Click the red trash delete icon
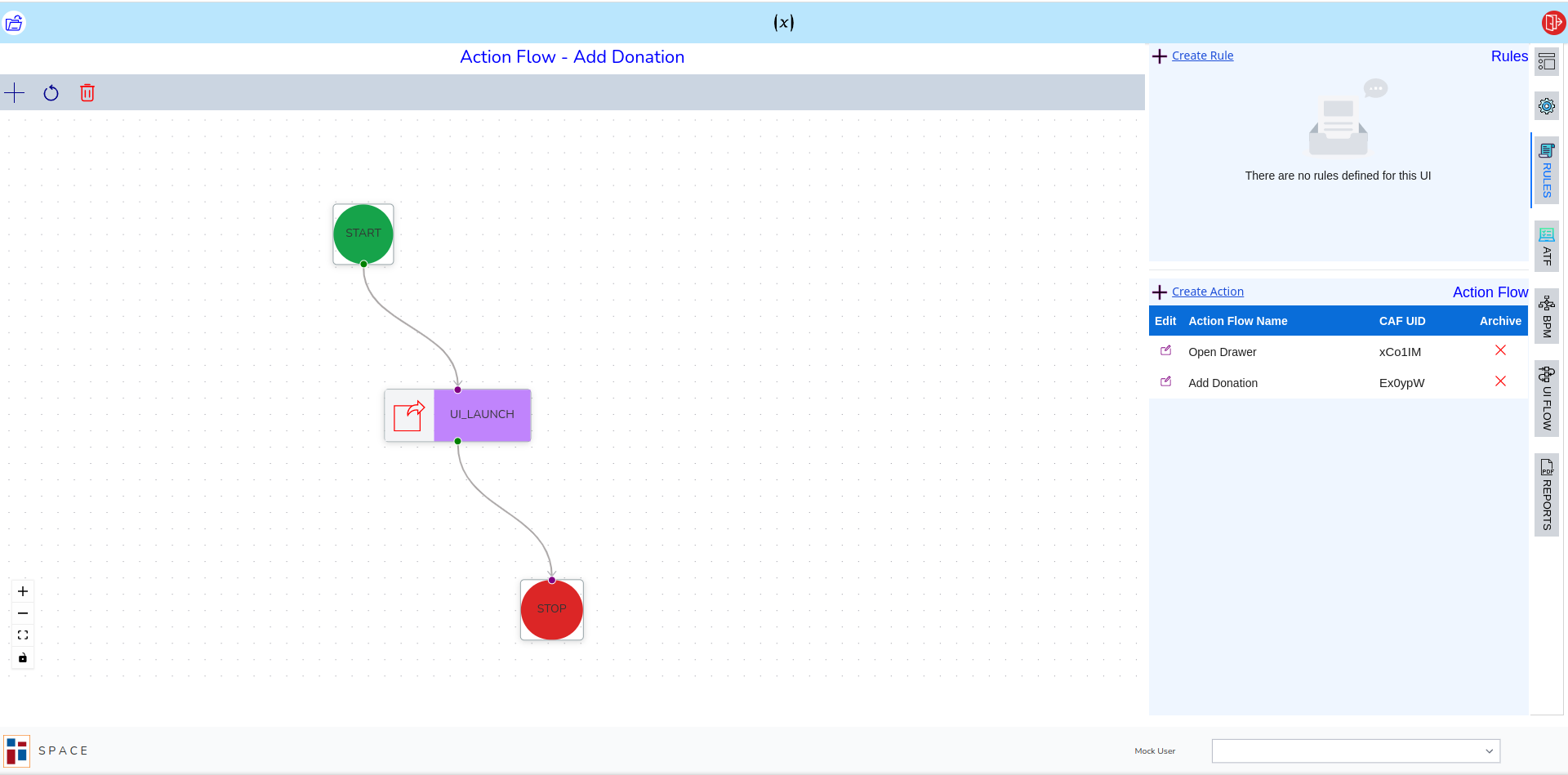1568x775 pixels. (87, 93)
